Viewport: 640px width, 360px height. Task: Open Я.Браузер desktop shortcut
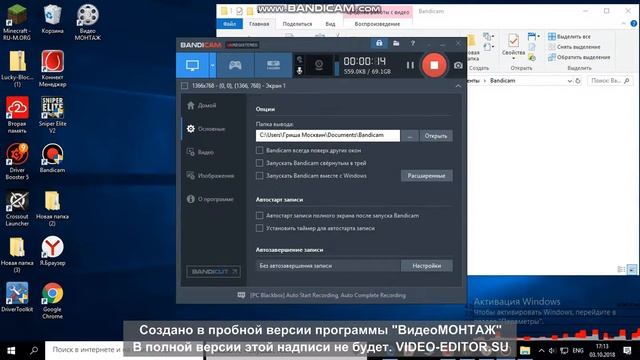(x=52, y=251)
